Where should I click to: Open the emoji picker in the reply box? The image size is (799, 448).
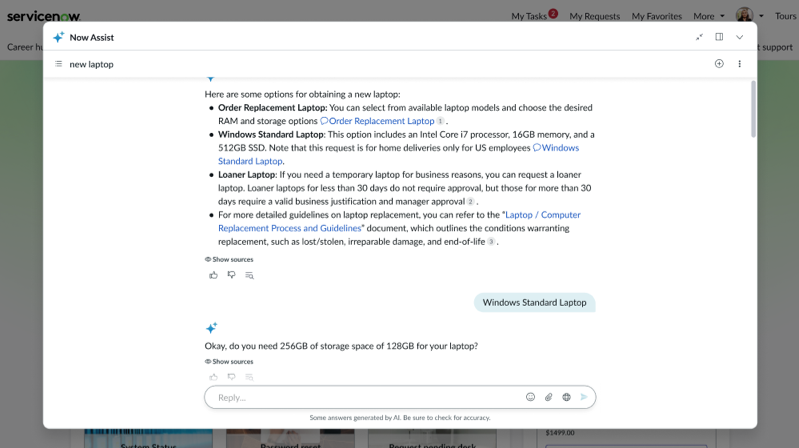click(x=530, y=397)
